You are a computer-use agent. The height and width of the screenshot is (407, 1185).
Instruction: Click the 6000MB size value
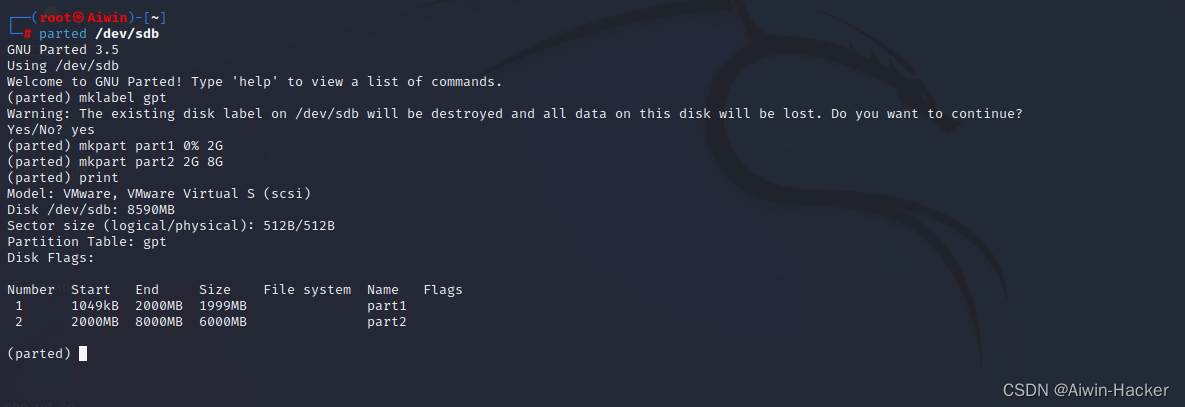[x=223, y=322]
